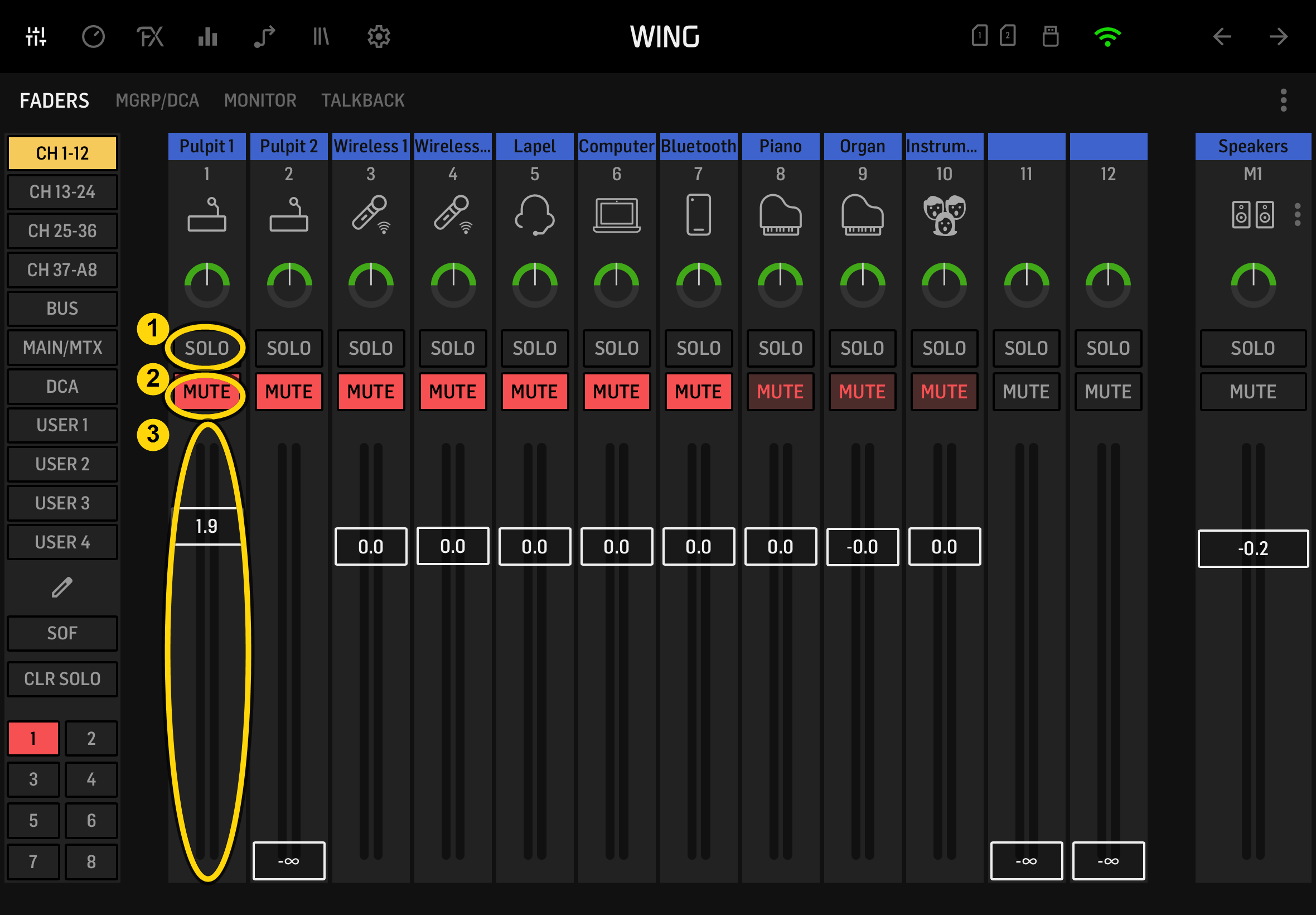Toggle MUTE on Organ channel

tap(862, 392)
